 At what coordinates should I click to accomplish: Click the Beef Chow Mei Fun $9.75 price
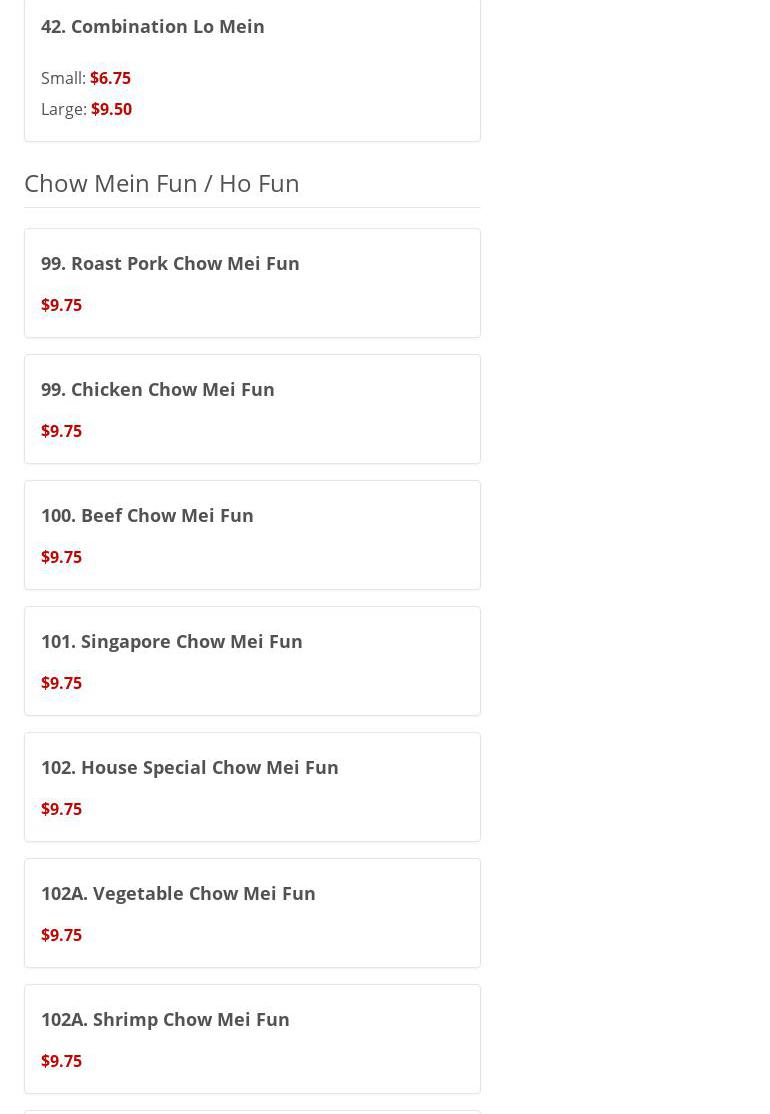coord(61,557)
